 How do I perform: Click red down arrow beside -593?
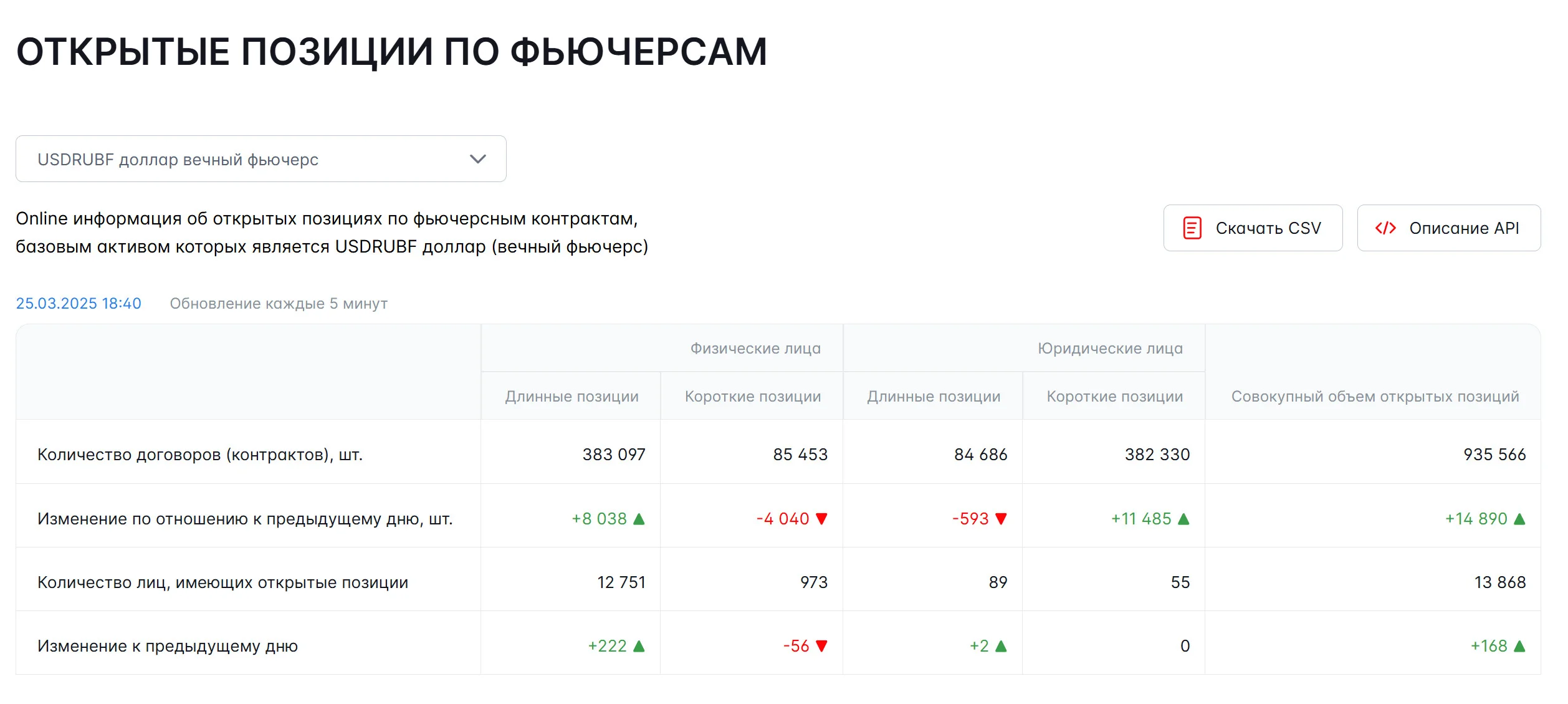tap(1001, 519)
